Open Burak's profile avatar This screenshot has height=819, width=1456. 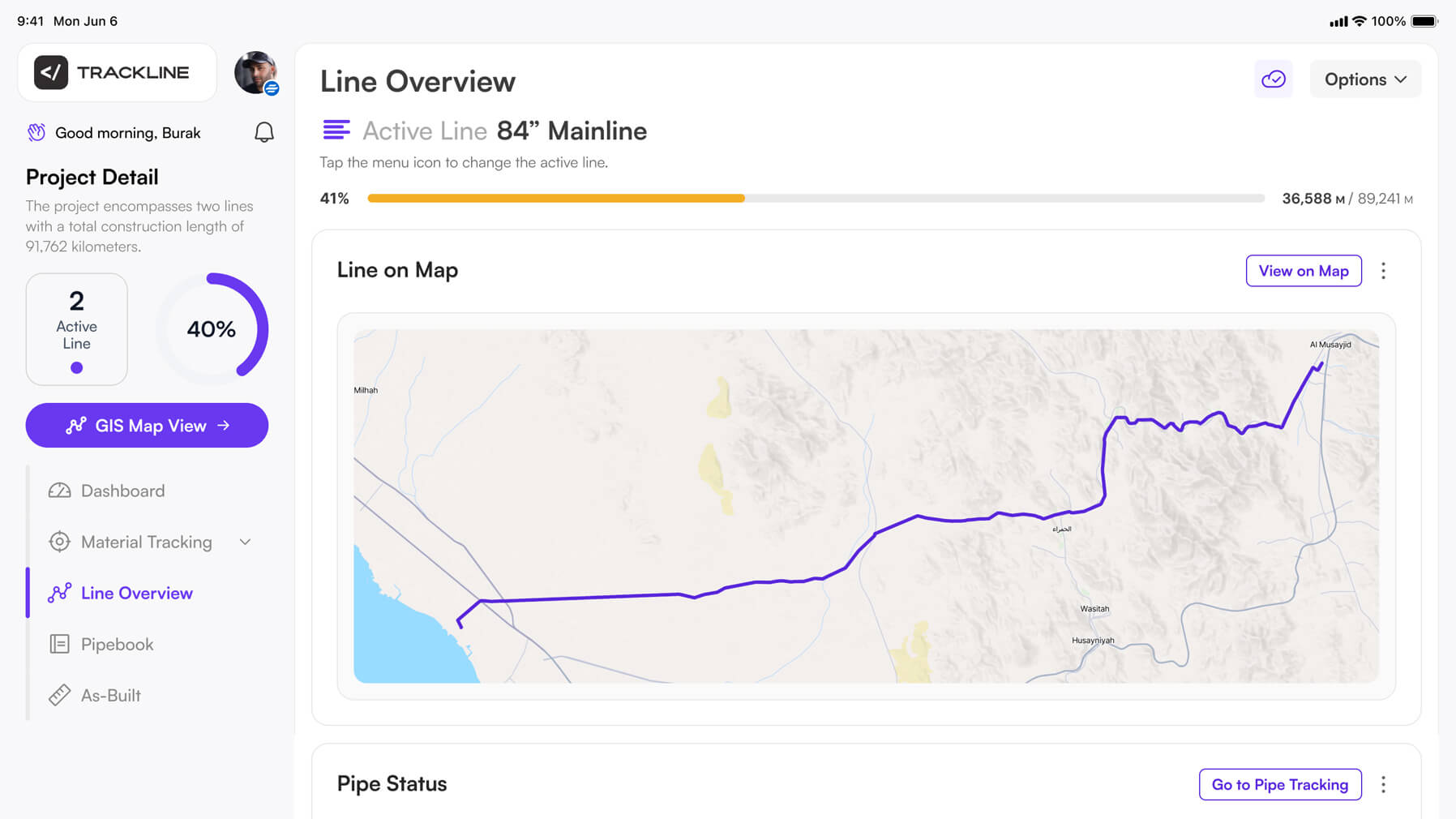(255, 73)
